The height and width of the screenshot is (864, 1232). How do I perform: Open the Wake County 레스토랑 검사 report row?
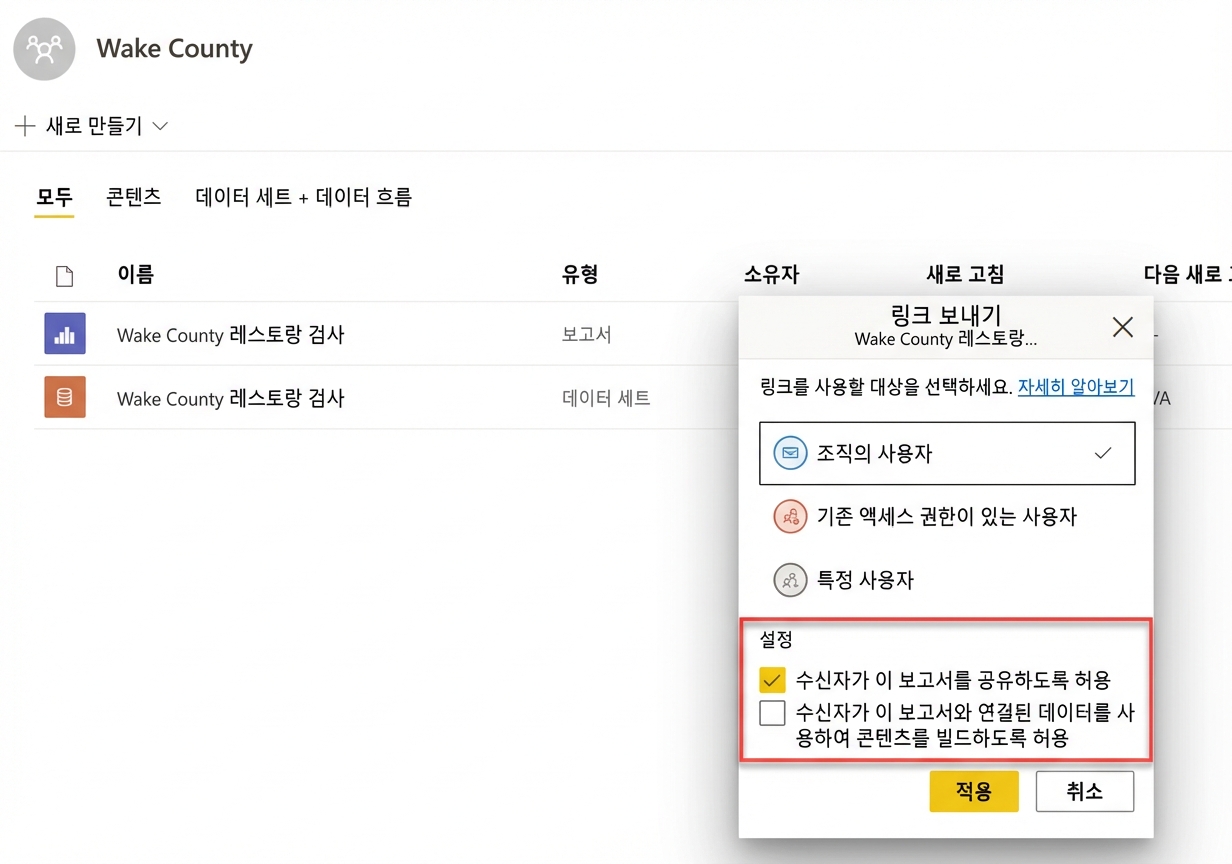pyautogui.click(x=231, y=335)
